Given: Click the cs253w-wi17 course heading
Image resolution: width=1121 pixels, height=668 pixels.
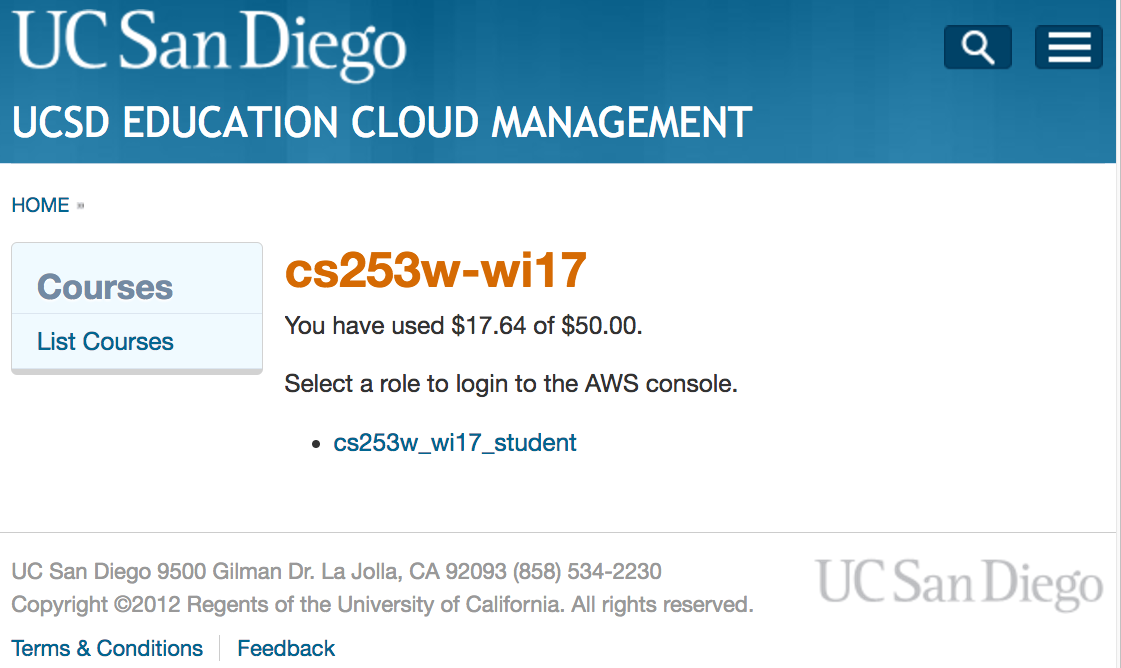Looking at the screenshot, I should tap(436, 270).
